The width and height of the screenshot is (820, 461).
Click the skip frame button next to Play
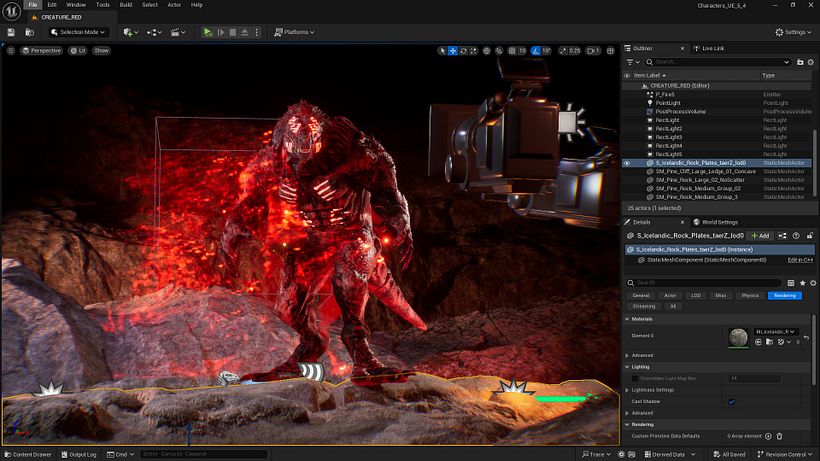pos(221,32)
